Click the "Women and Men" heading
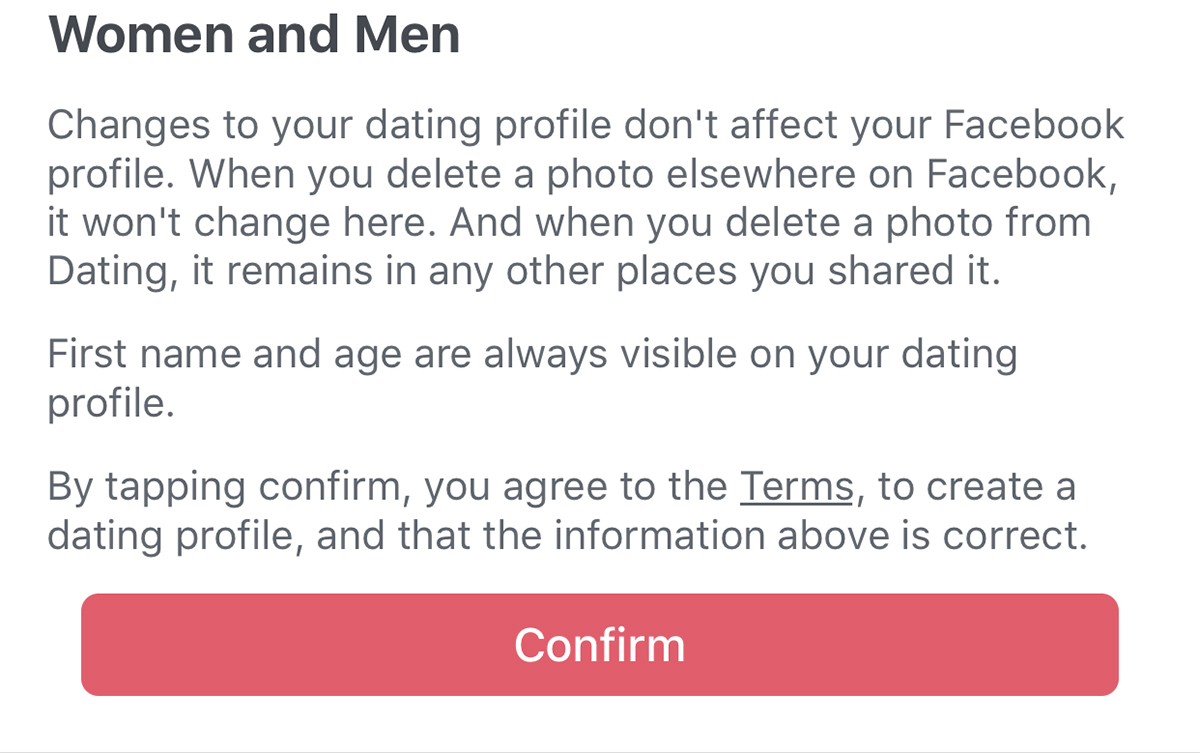This screenshot has height=753, width=1200. [254, 34]
